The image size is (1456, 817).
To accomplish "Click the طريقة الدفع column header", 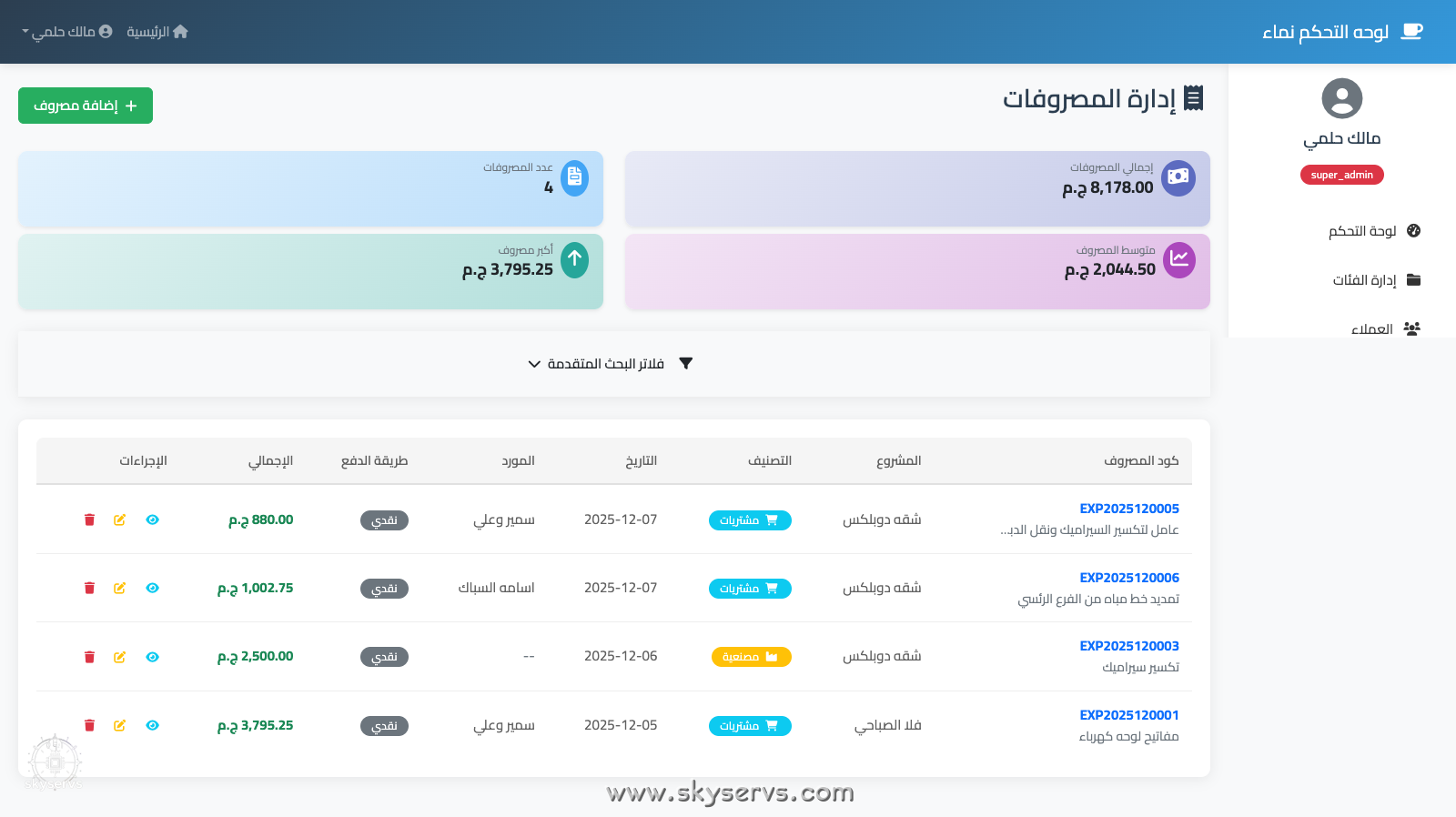I will point(374,460).
